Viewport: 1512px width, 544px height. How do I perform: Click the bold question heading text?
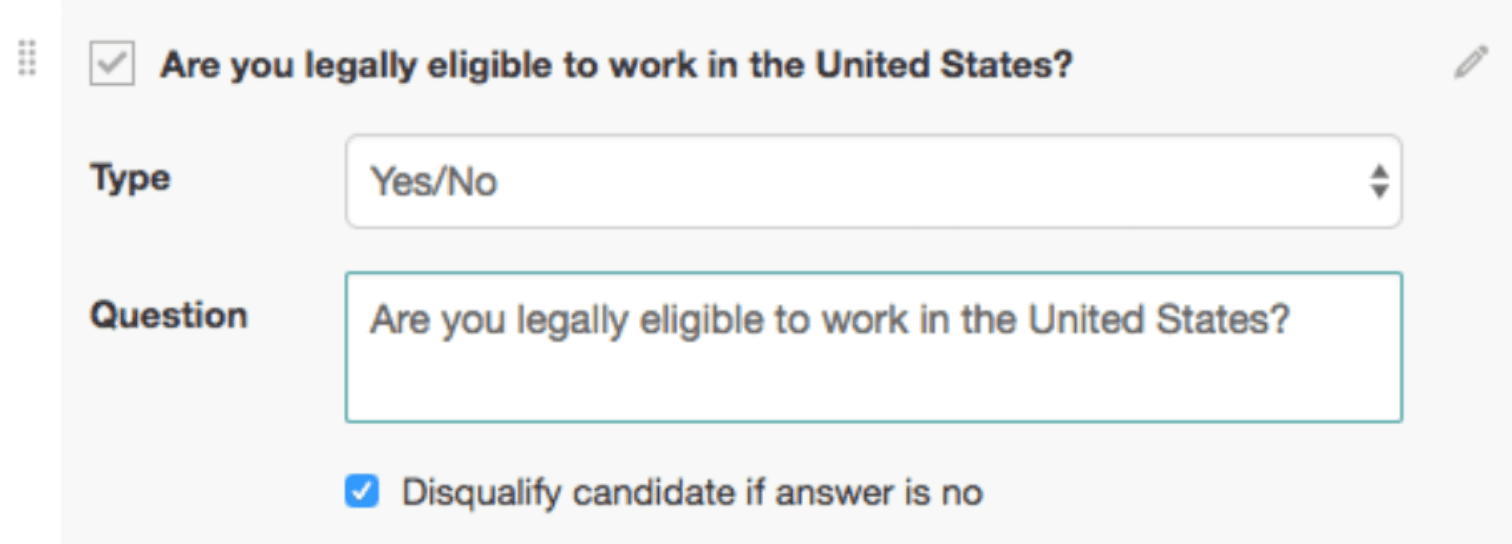(x=616, y=66)
